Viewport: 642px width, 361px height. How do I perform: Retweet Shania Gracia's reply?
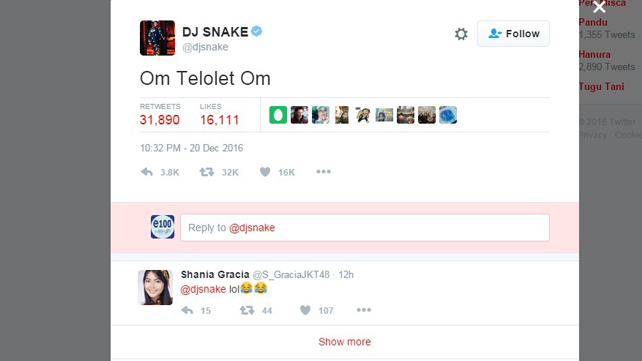click(247, 310)
